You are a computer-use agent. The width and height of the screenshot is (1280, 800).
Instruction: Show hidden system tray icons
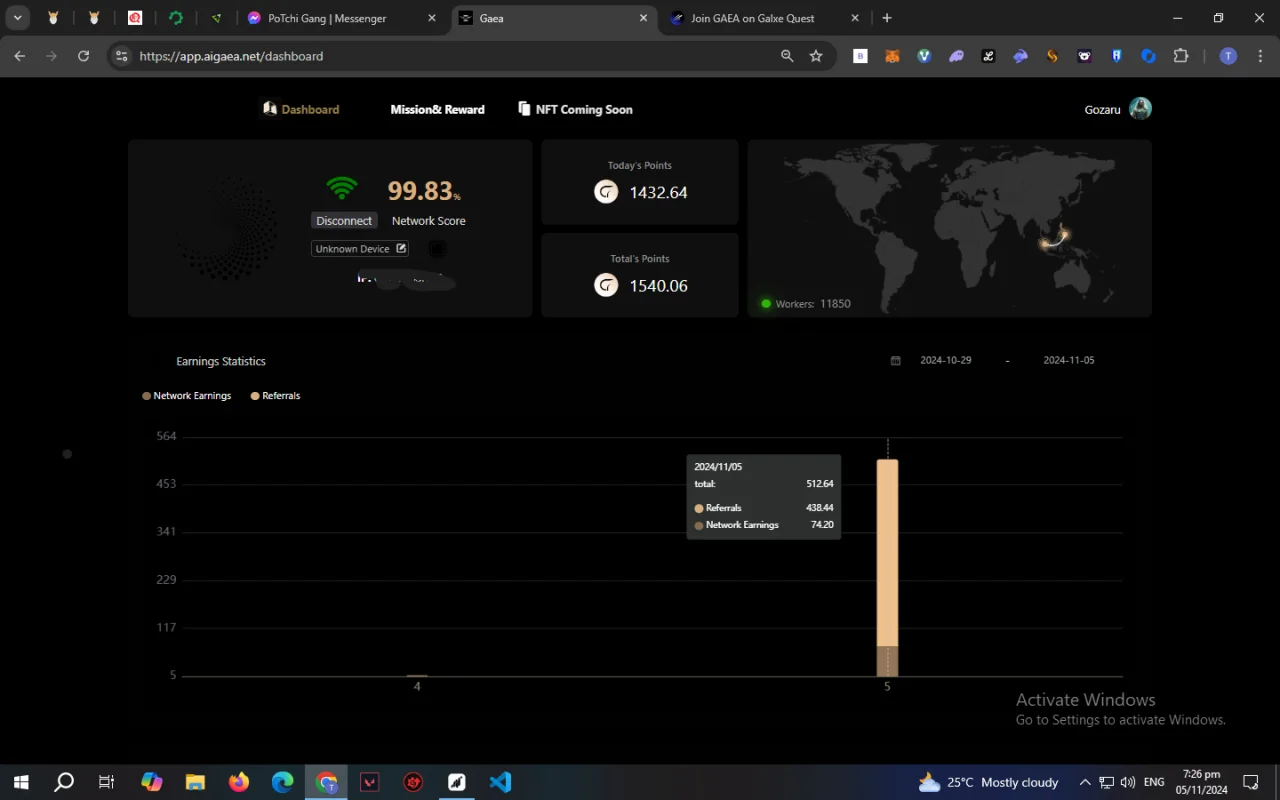click(x=1085, y=782)
